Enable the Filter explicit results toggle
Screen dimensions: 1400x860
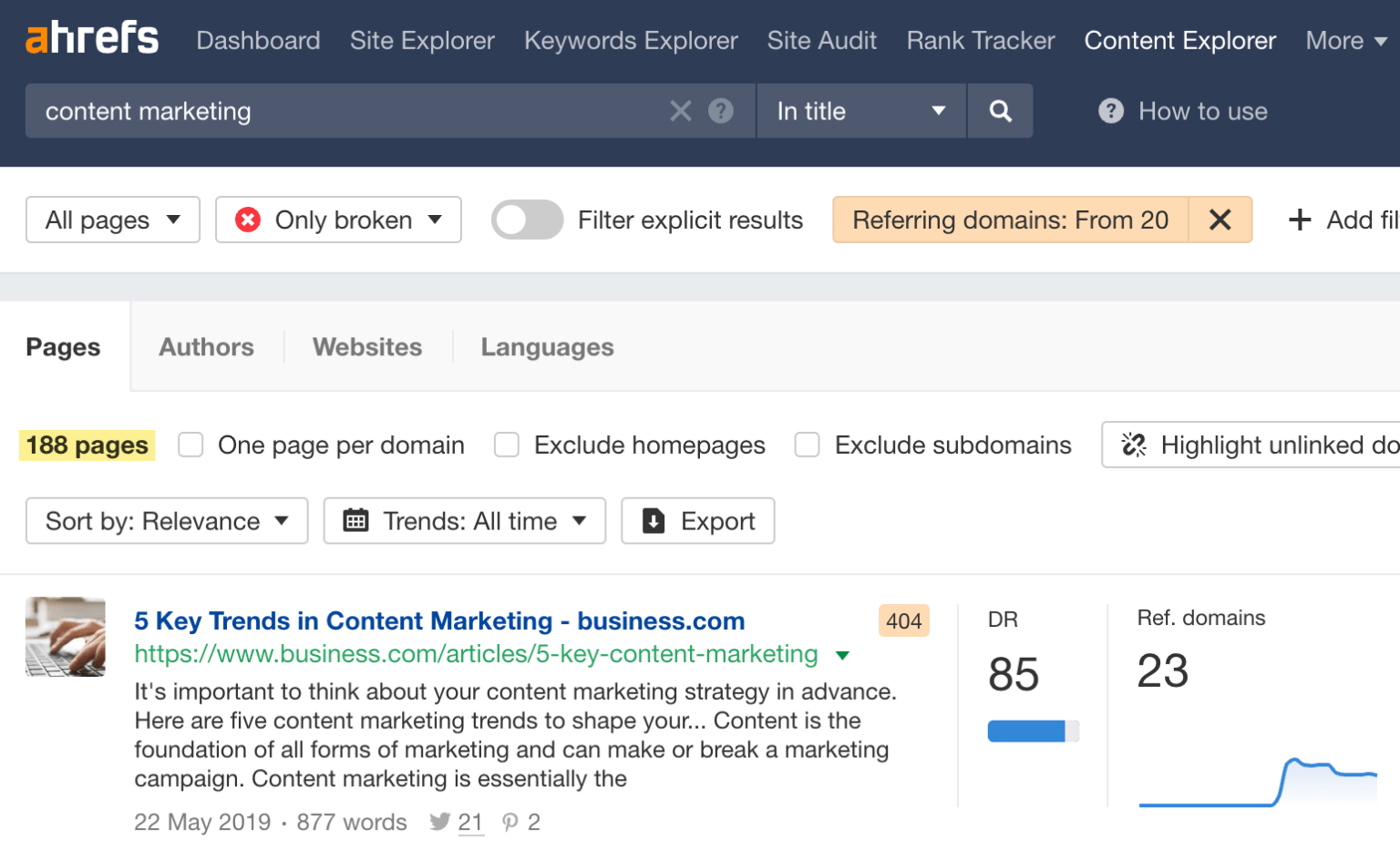point(527,220)
